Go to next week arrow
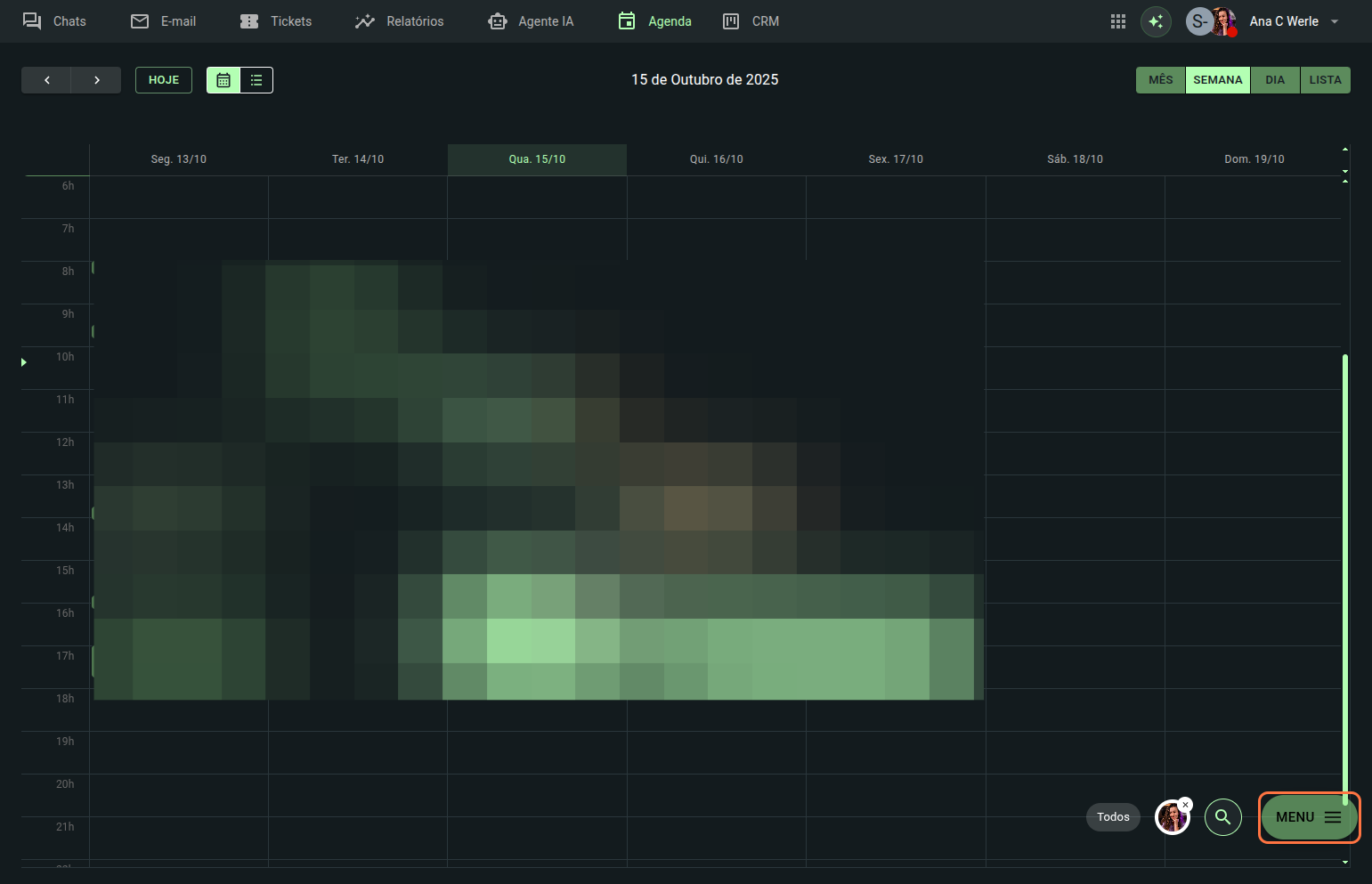Viewport: 1372px width, 884px height. pos(96,80)
